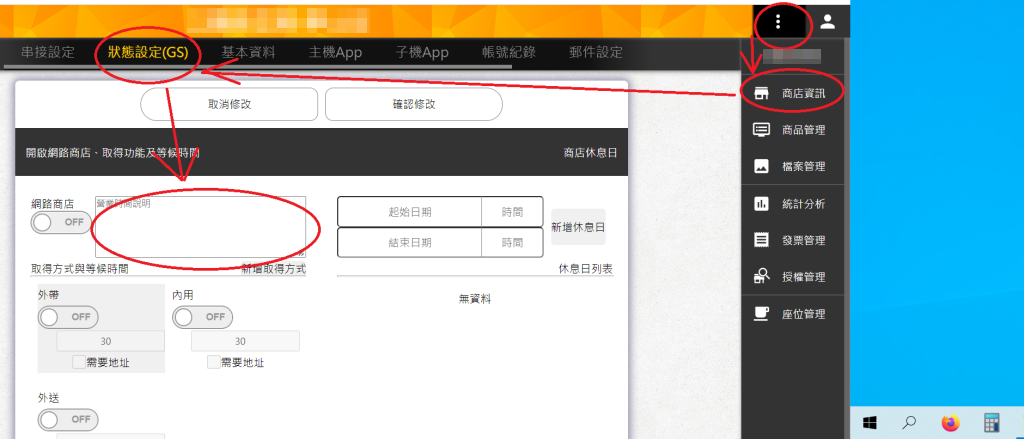Viewport: 1024px width, 439px height.
Task: Toggle the 網路商店 switch on
Action: point(62,222)
